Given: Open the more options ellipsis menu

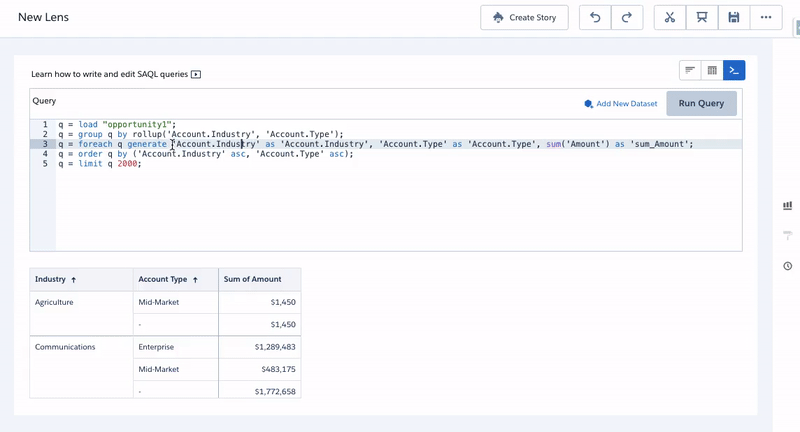Looking at the screenshot, I should click(x=766, y=17).
